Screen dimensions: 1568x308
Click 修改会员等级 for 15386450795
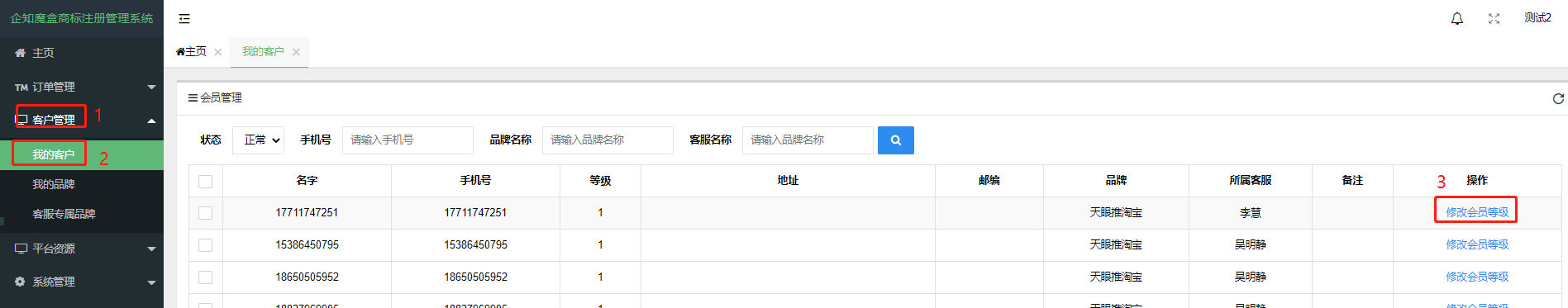click(1477, 244)
